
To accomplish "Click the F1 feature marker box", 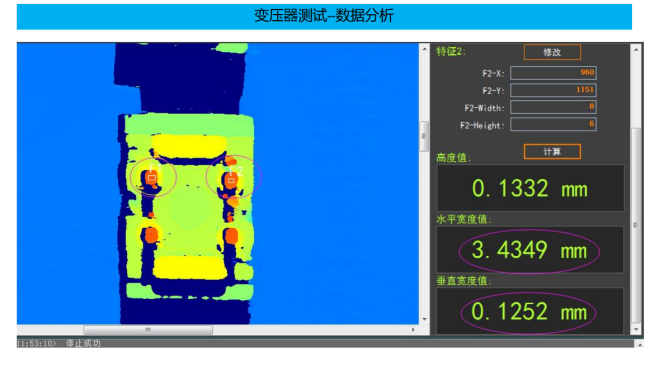I will point(152,178).
